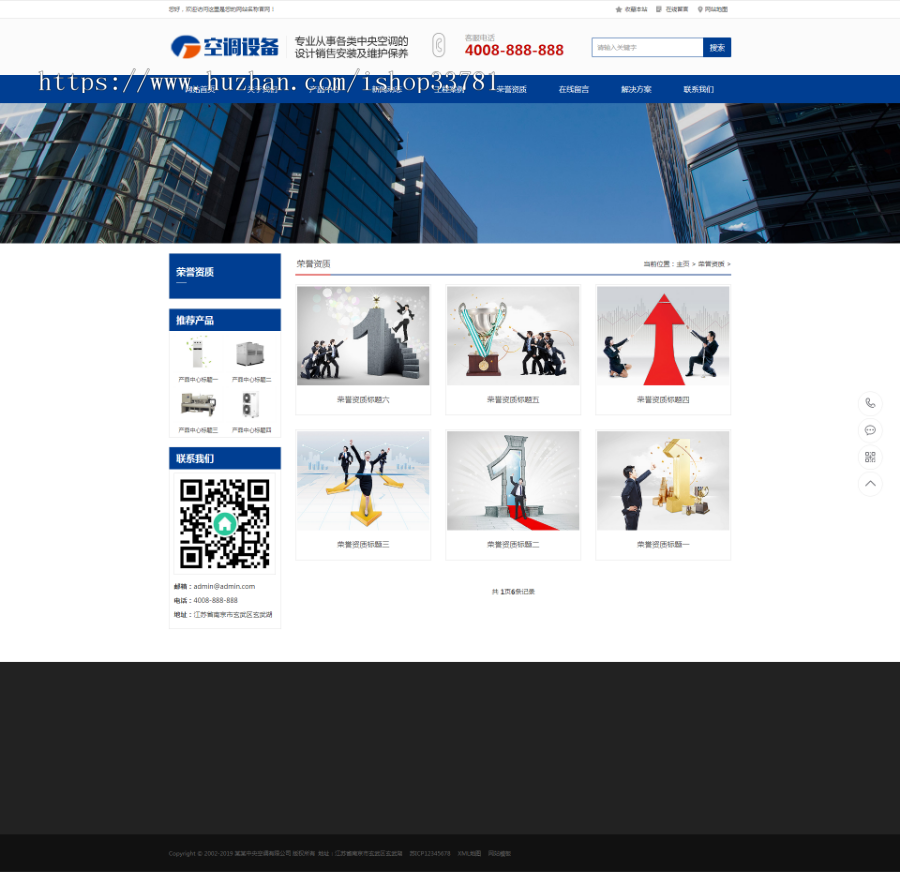Click the 荣誉资质标题三 title link
Viewport: 900px width, 885px height.
[363, 544]
